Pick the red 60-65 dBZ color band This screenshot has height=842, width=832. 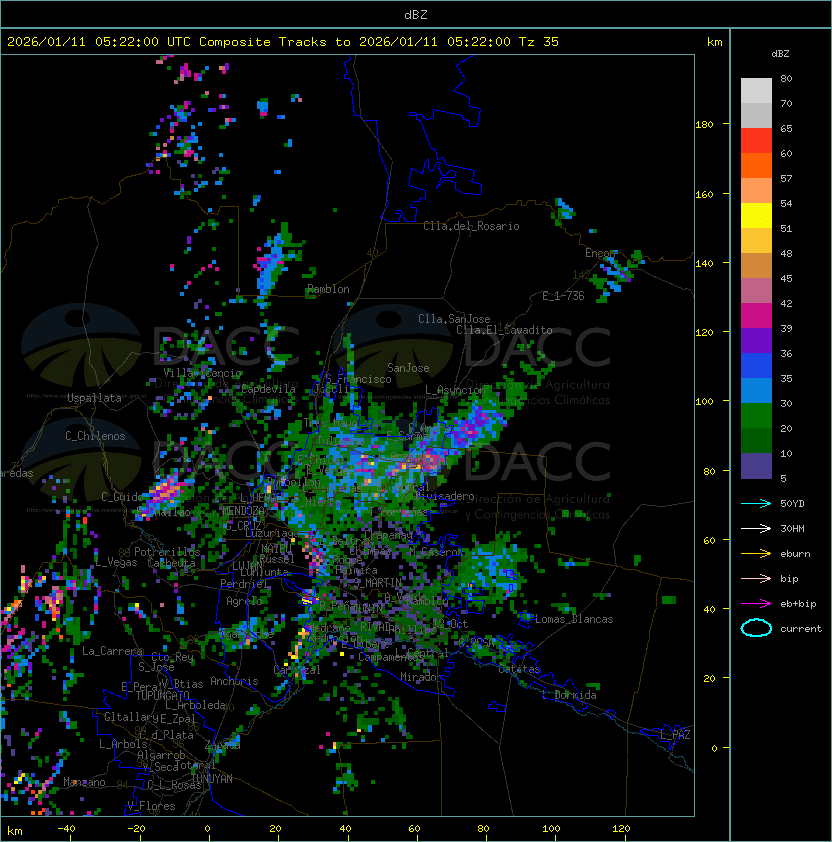pos(756,141)
